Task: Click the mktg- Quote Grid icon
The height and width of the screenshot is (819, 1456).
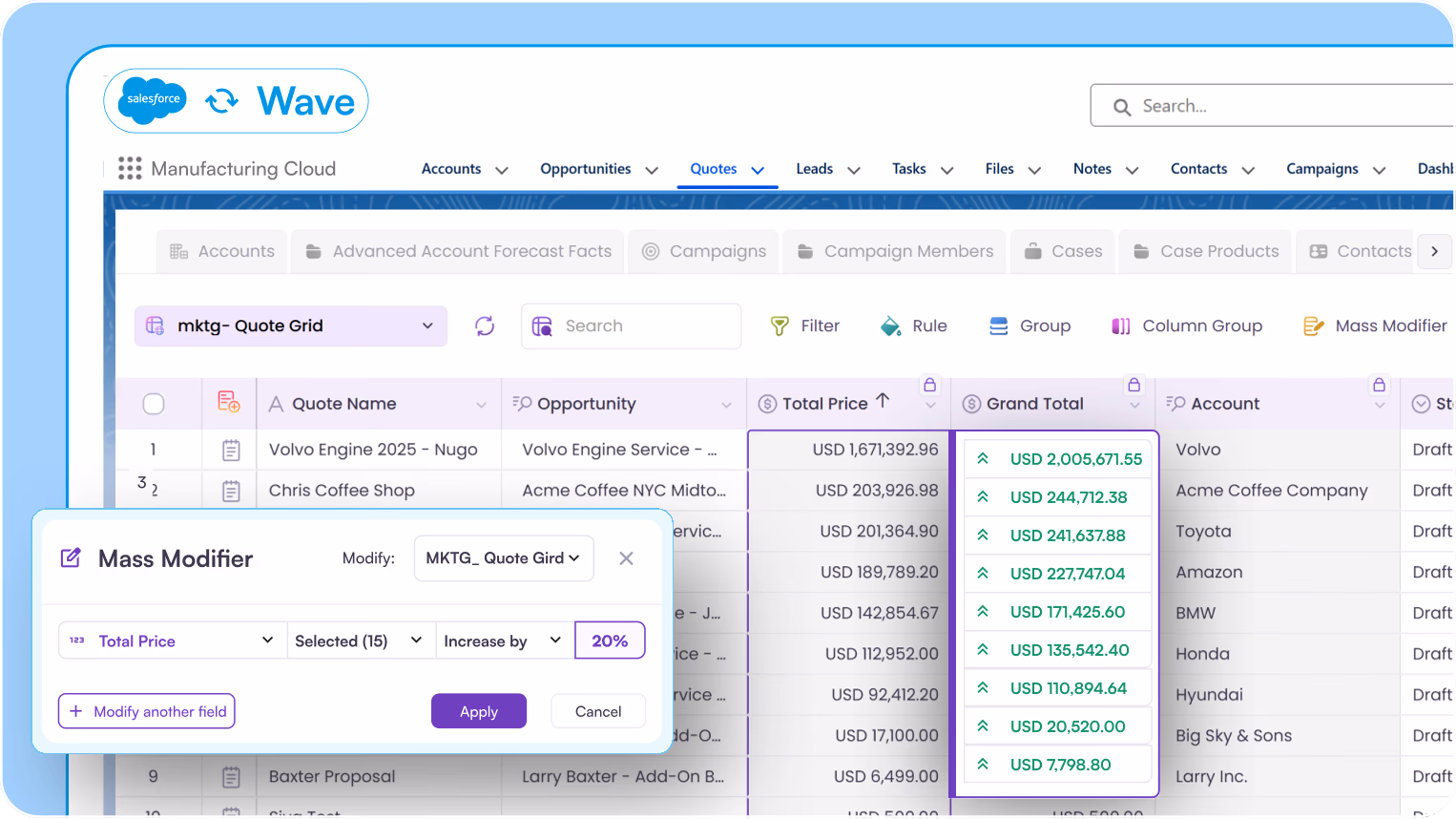Action: 155,325
